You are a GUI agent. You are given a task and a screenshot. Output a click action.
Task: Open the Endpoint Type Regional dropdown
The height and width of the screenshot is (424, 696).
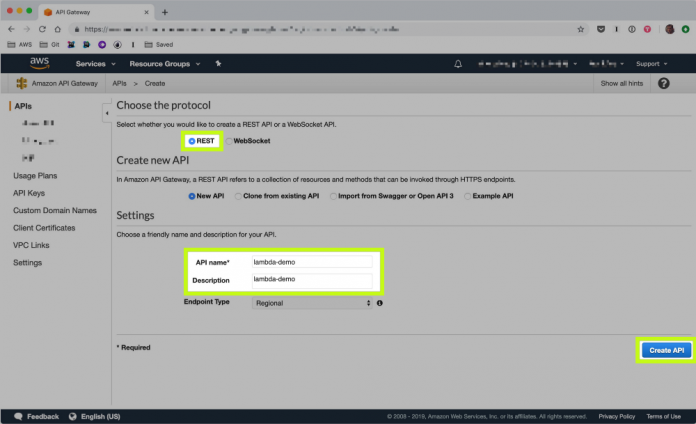click(312, 303)
